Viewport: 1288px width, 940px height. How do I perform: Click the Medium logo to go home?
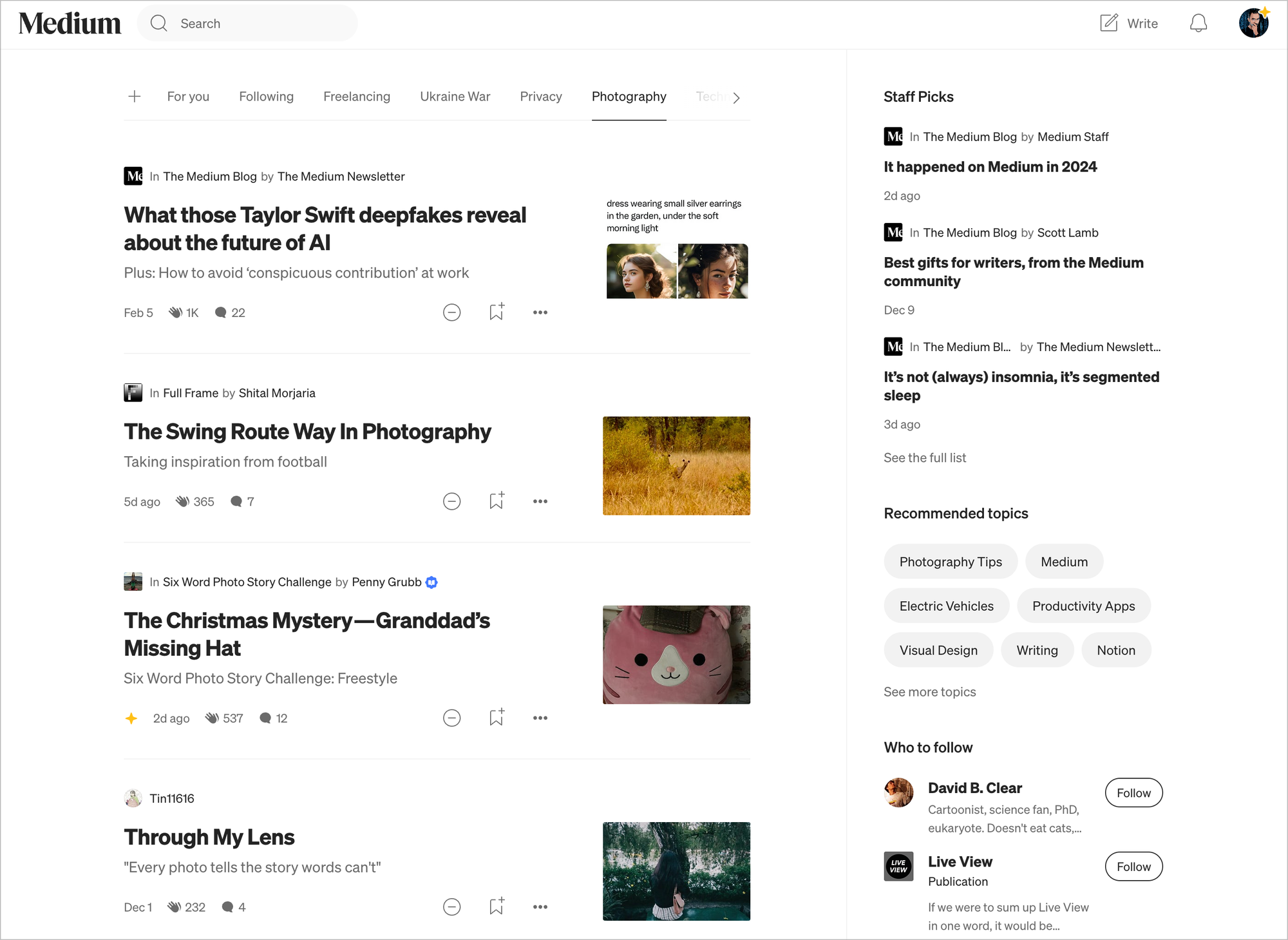click(70, 23)
